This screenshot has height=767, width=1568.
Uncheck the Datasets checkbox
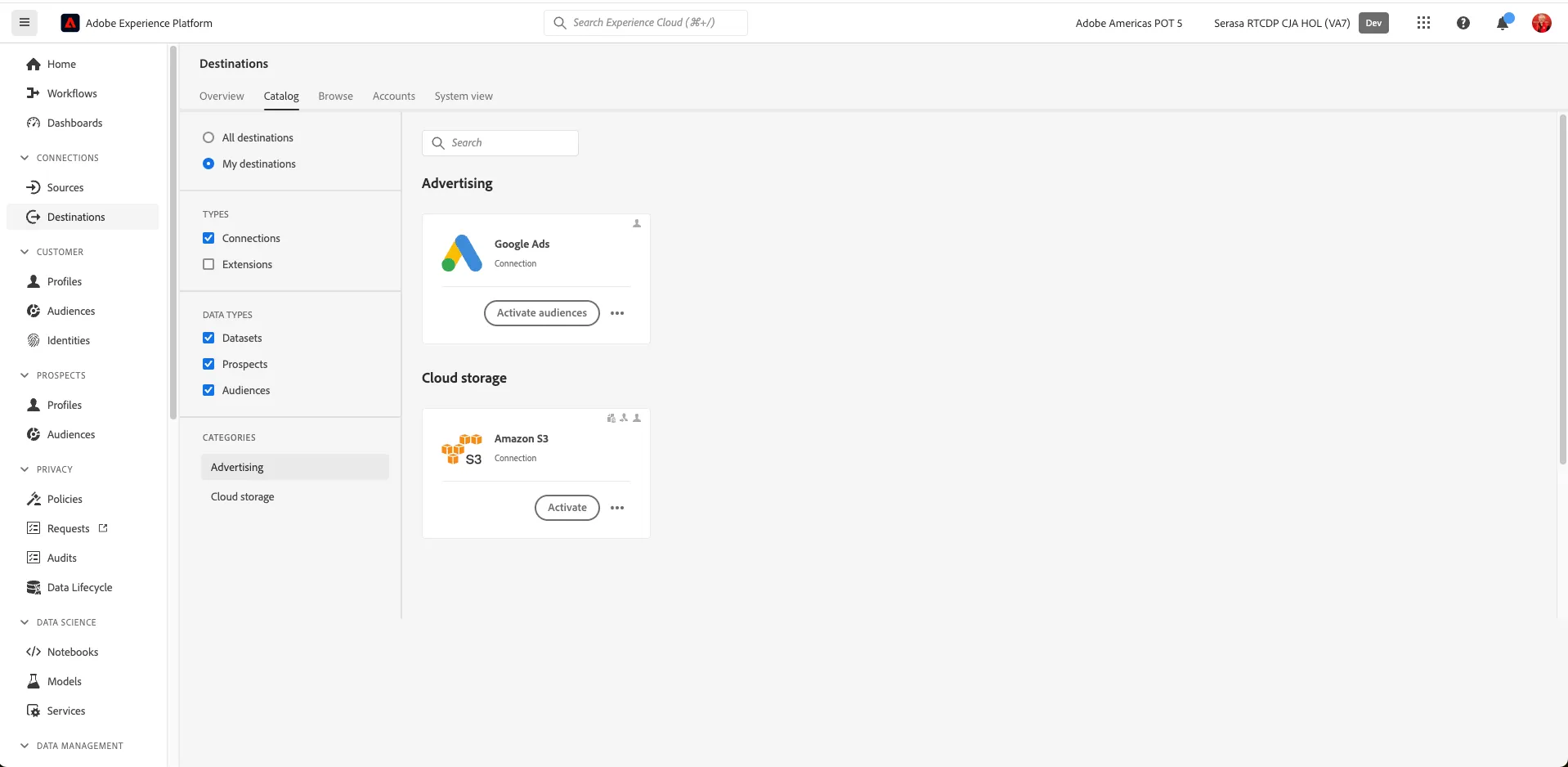point(208,338)
